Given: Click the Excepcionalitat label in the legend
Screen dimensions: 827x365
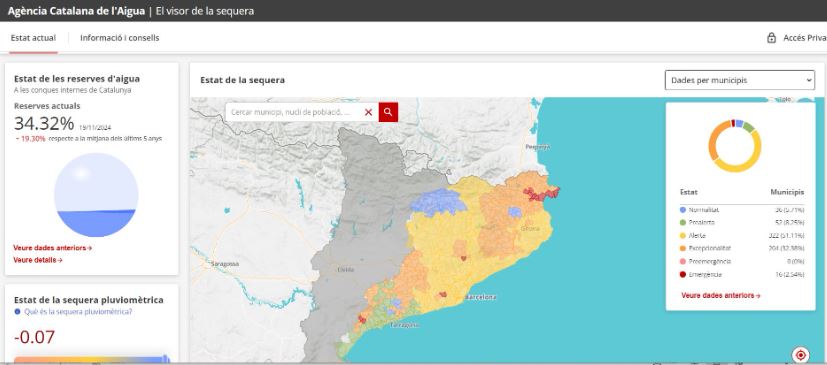Looking at the screenshot, I should pos(710,248).
